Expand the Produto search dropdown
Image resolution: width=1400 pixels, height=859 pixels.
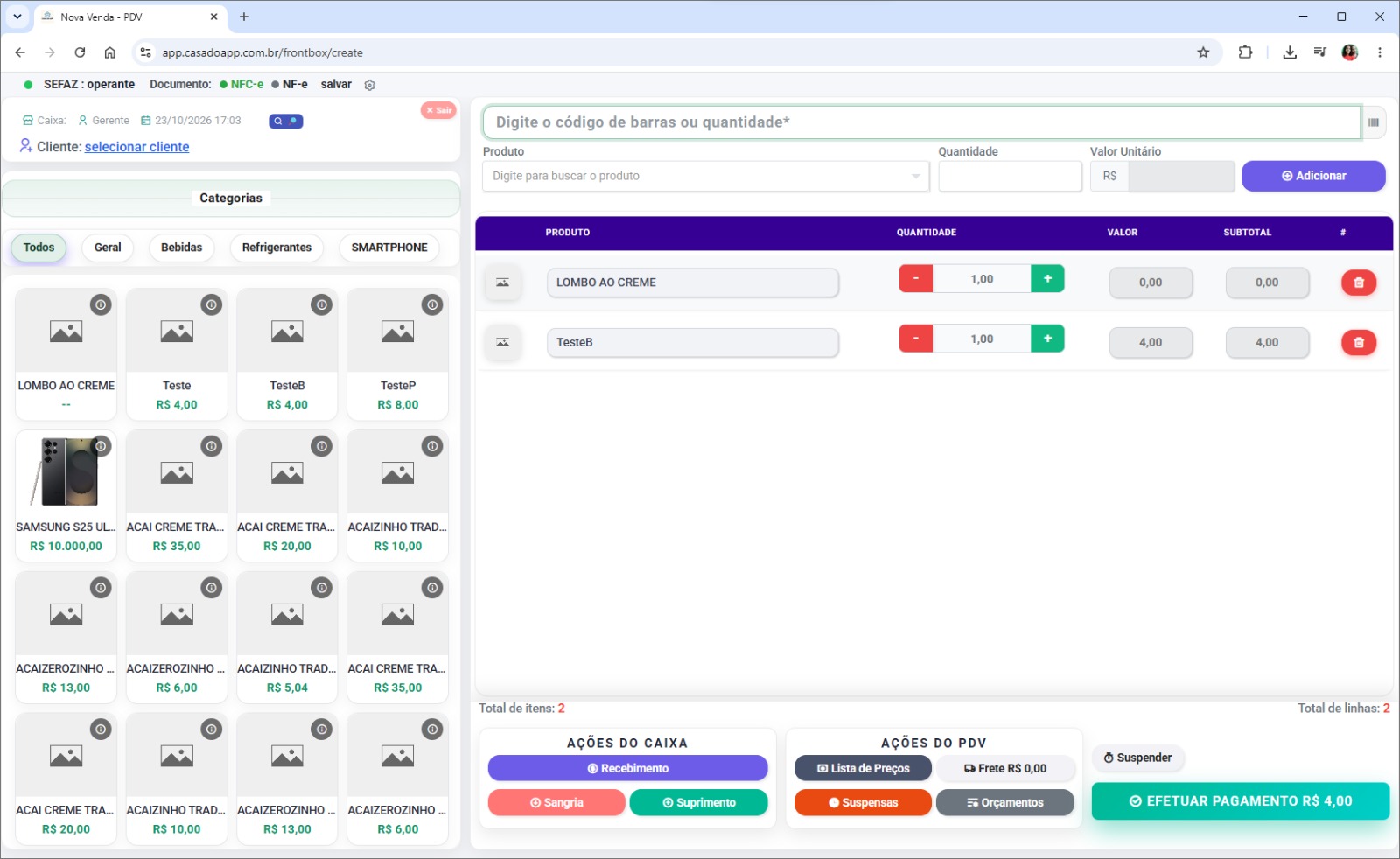tap(915, 177)
